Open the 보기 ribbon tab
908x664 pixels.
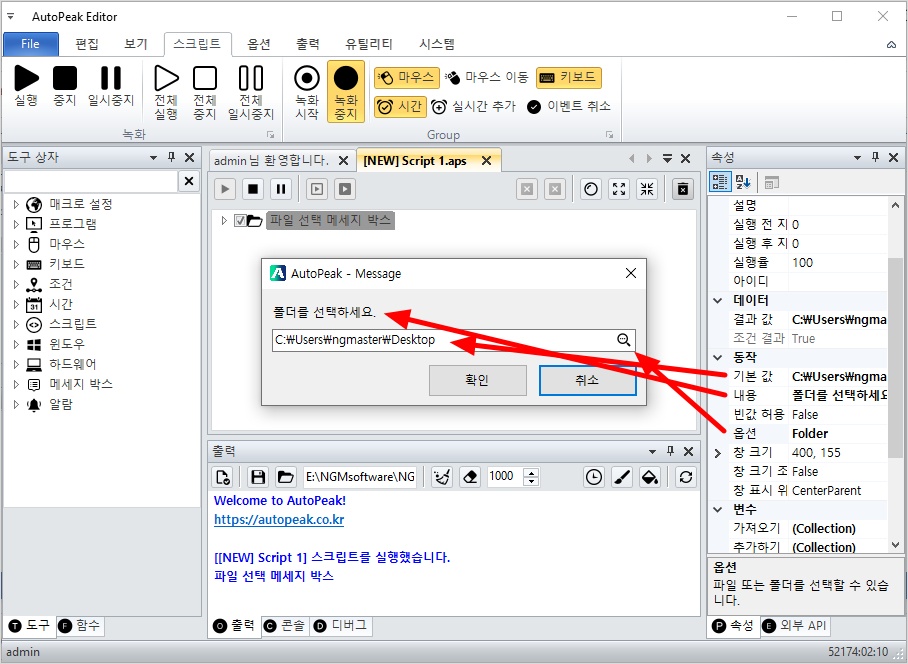click(136, 44)
